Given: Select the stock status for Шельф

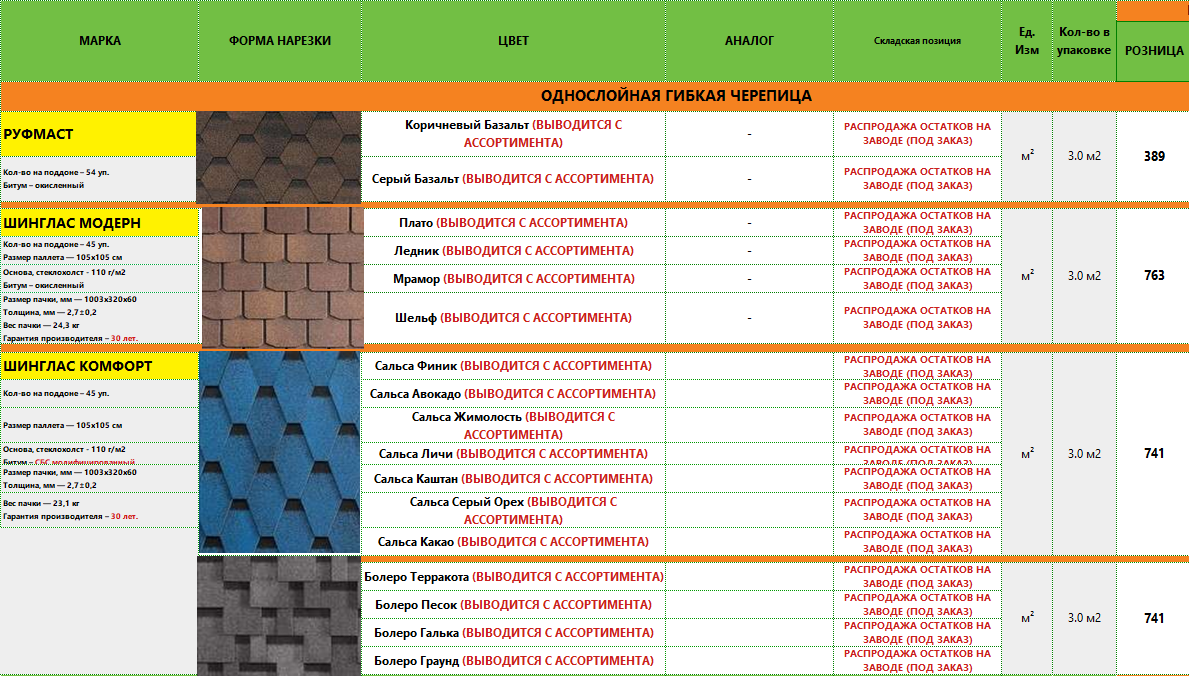Looking at the screenshot, I should (918, 318).
